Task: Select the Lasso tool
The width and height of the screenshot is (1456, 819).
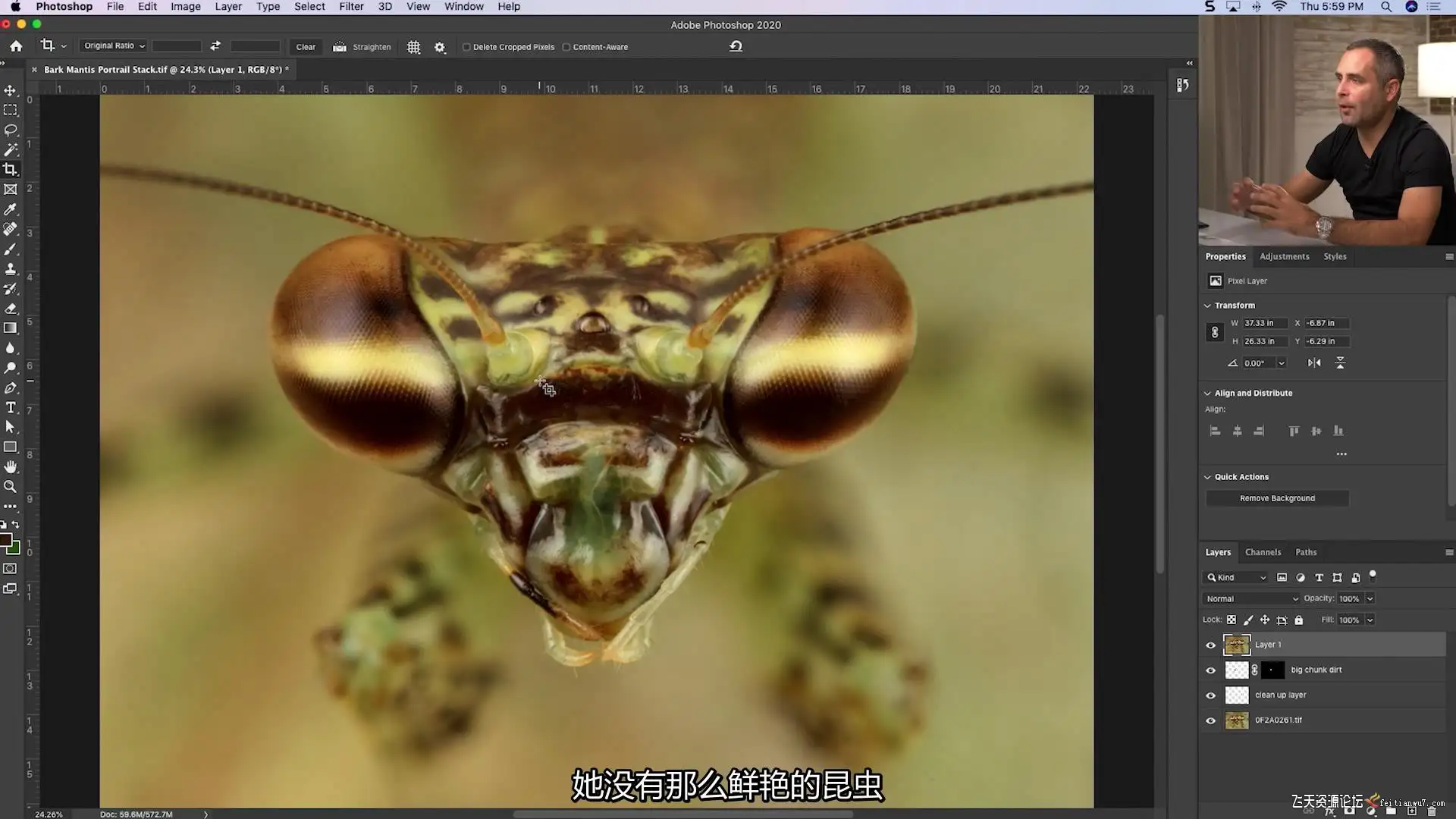Action: click(x=11, y=130)
